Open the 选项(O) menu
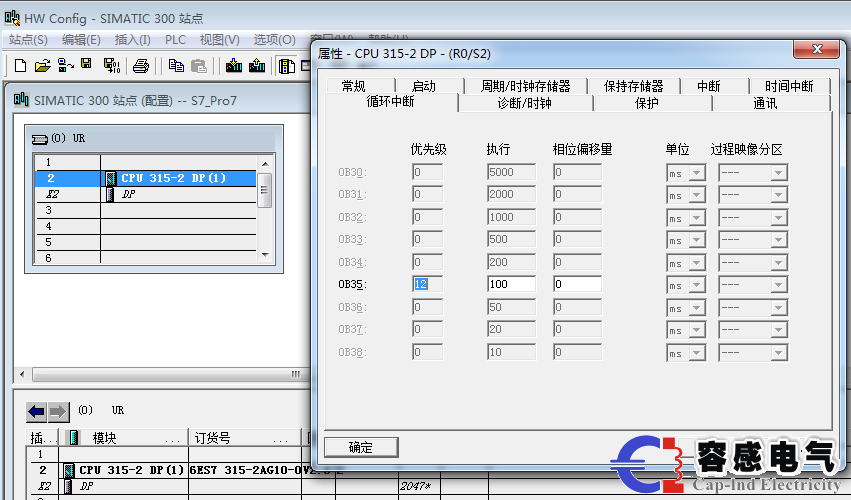 pos(275,40)
